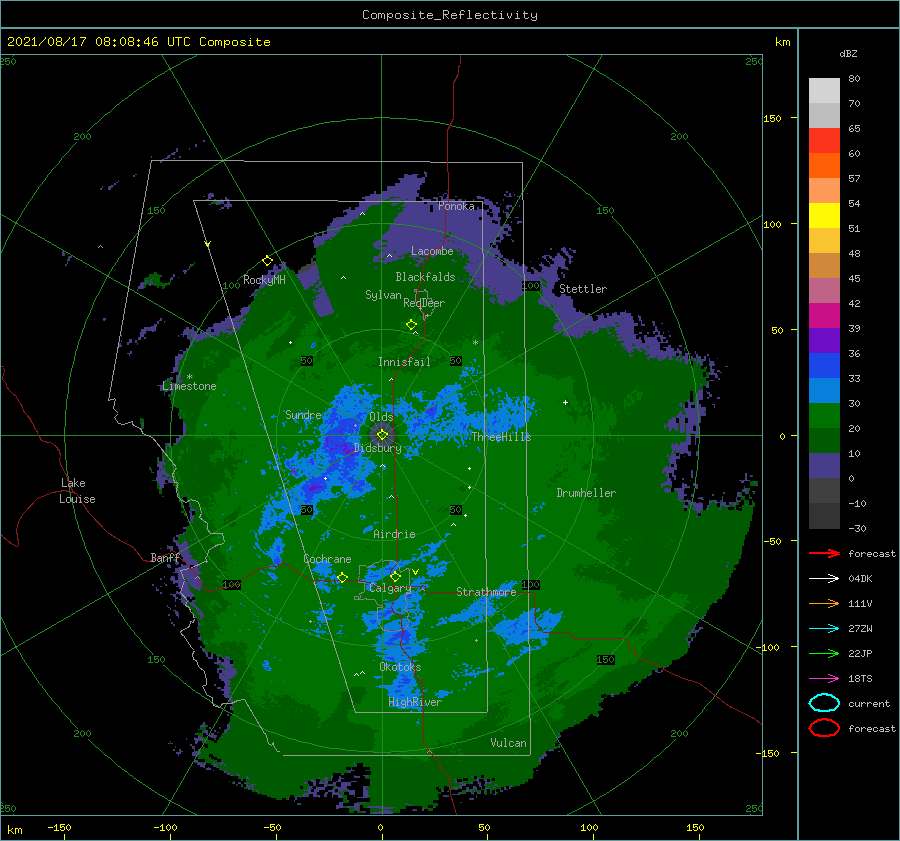
Task: Click the Blackfalds city label
Action: [425, 277]
